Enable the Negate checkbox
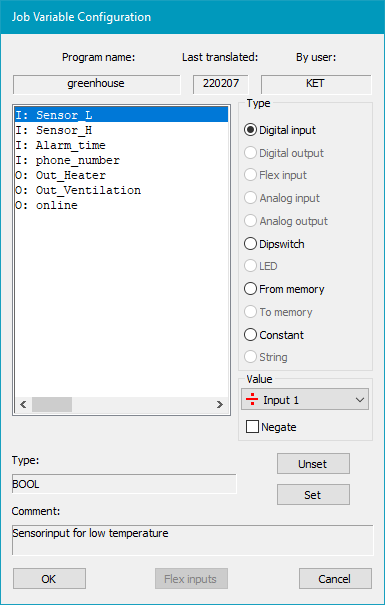 click(252, 427)
